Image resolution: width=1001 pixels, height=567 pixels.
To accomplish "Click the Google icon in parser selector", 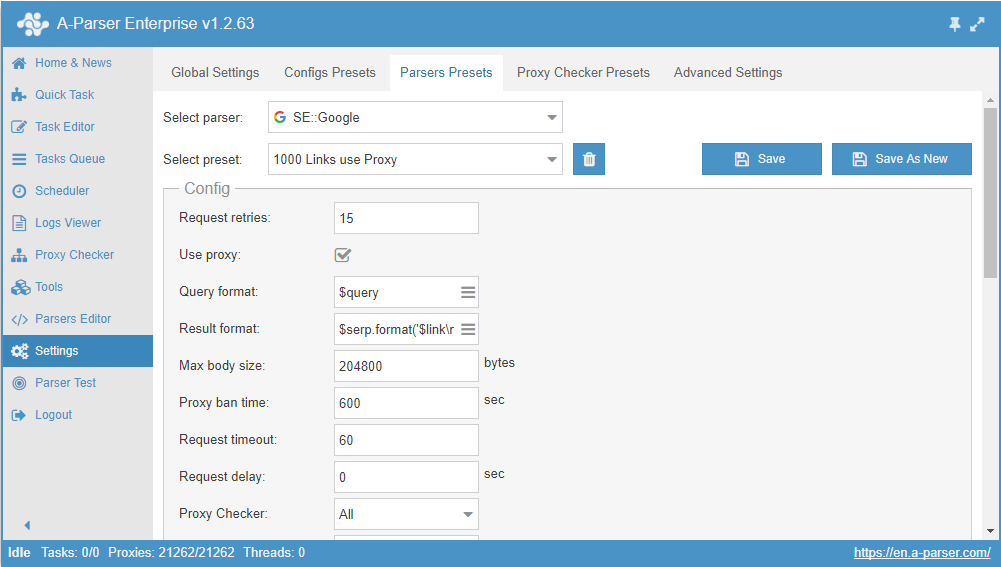I will point(280,117).
